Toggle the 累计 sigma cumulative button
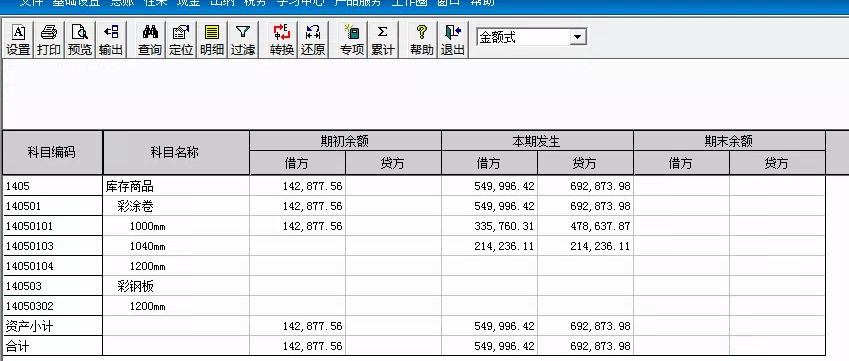Image resolution: width=849 pixels, height=361 pixels. pos(383,40)
